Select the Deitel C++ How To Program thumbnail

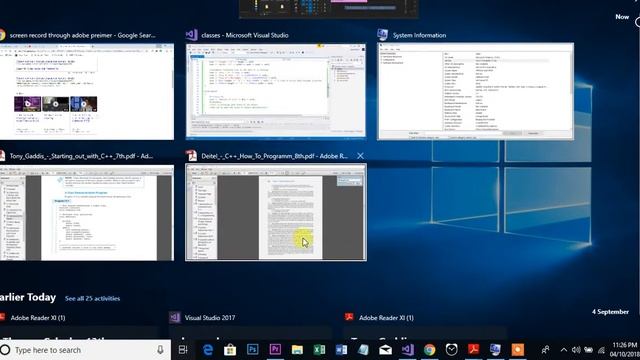(x=276, y=212)
